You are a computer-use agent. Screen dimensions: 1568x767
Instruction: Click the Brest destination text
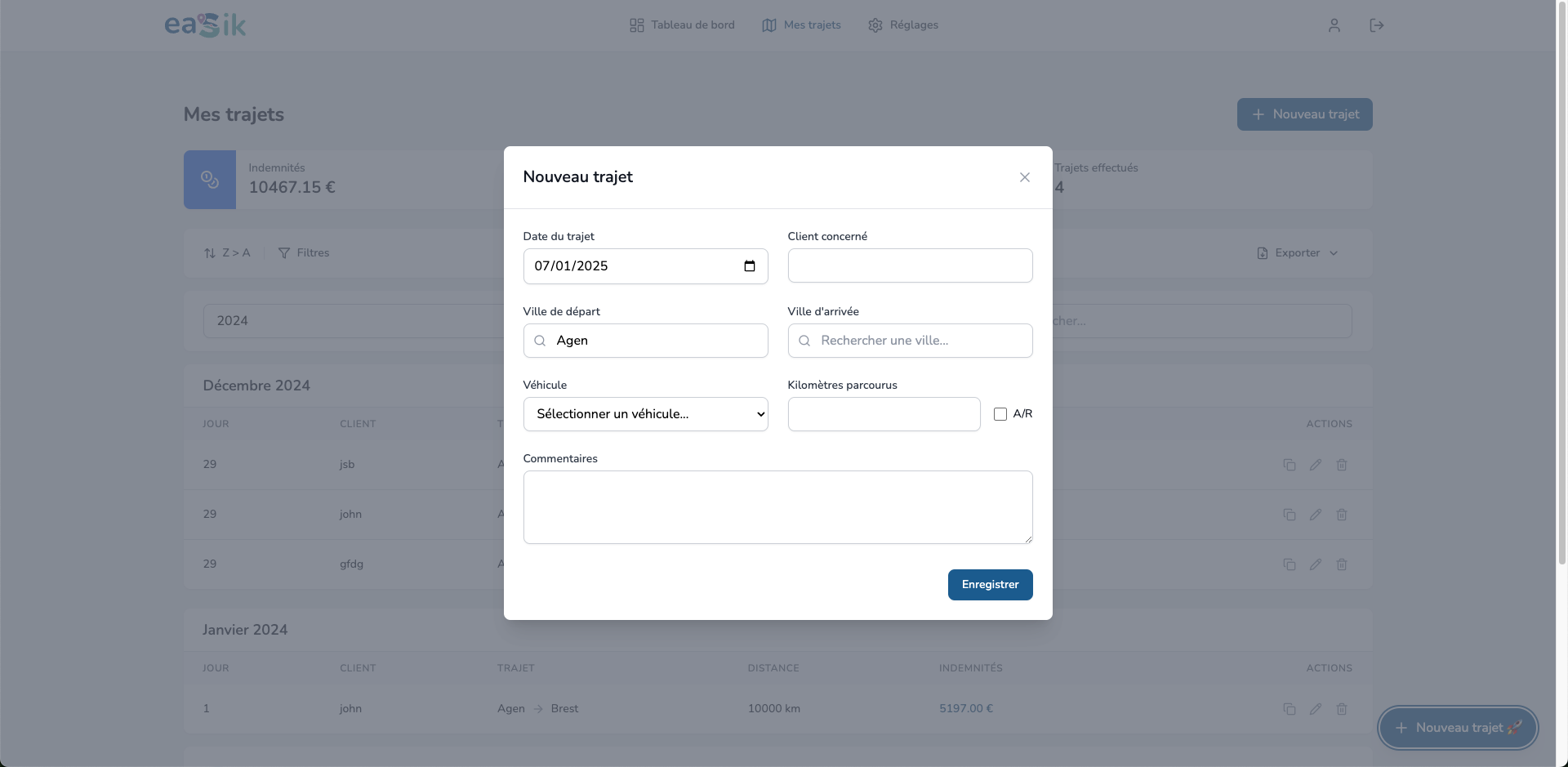click(564, 709)
